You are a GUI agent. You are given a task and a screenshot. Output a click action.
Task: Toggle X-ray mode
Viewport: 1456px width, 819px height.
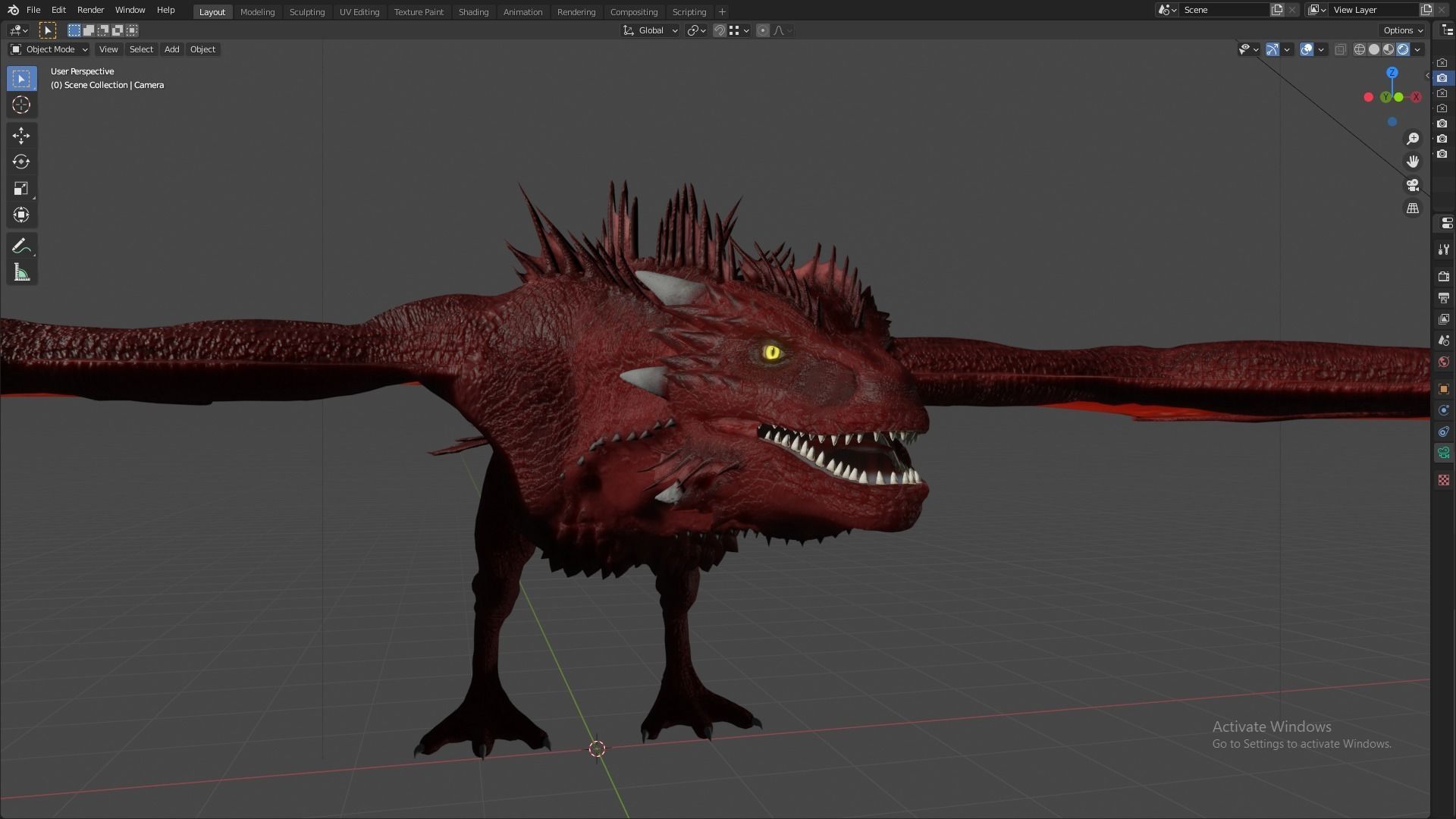(x=1340, y=49)
